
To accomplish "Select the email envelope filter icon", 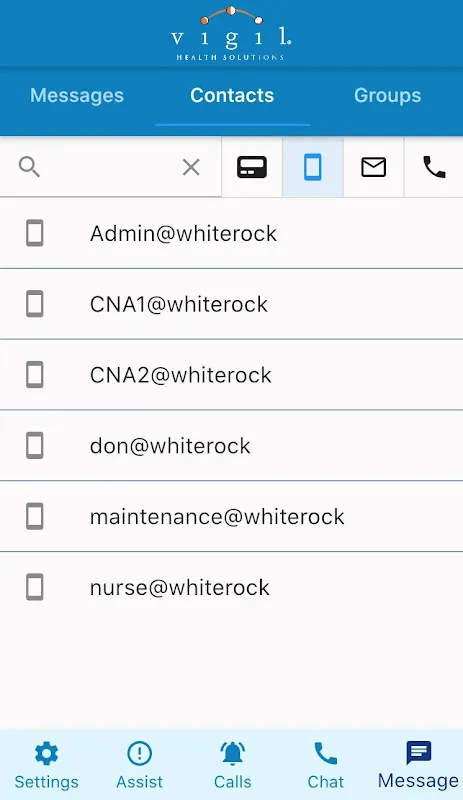I will [x=374, y=167].
